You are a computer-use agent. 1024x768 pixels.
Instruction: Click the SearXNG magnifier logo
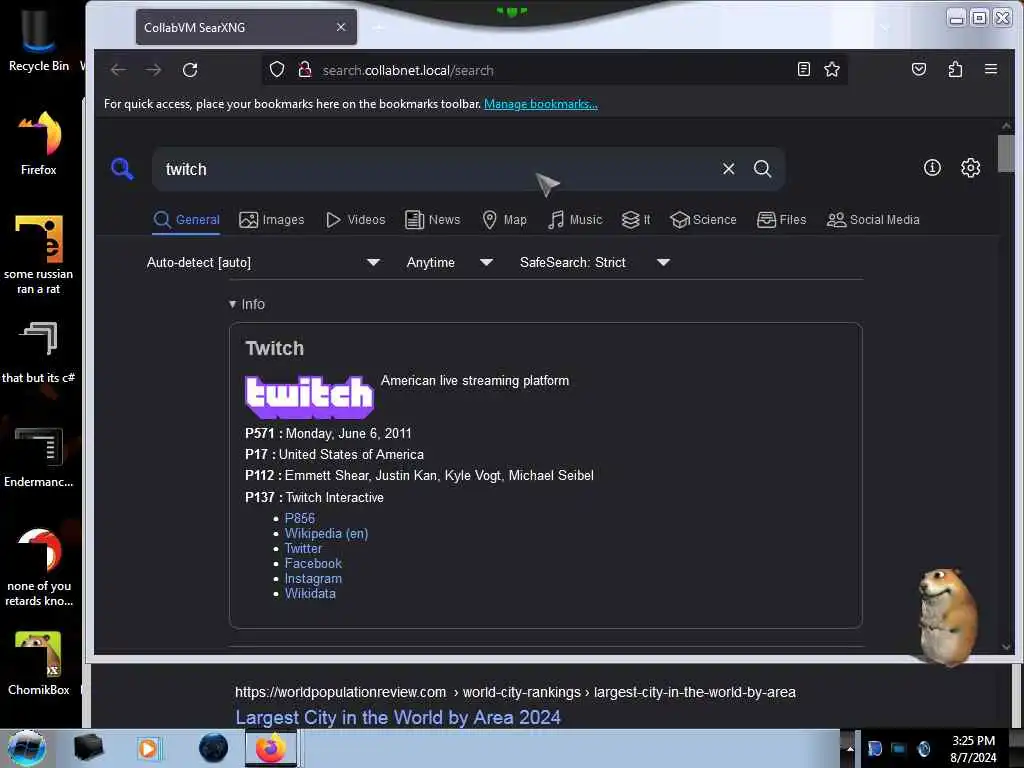(122, 169)
